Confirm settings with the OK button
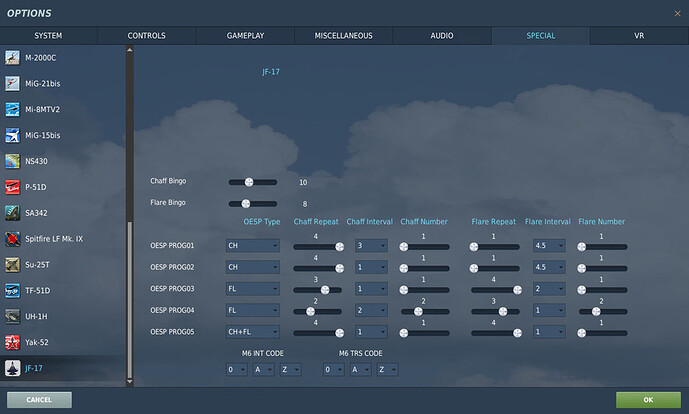 [648, 400]
